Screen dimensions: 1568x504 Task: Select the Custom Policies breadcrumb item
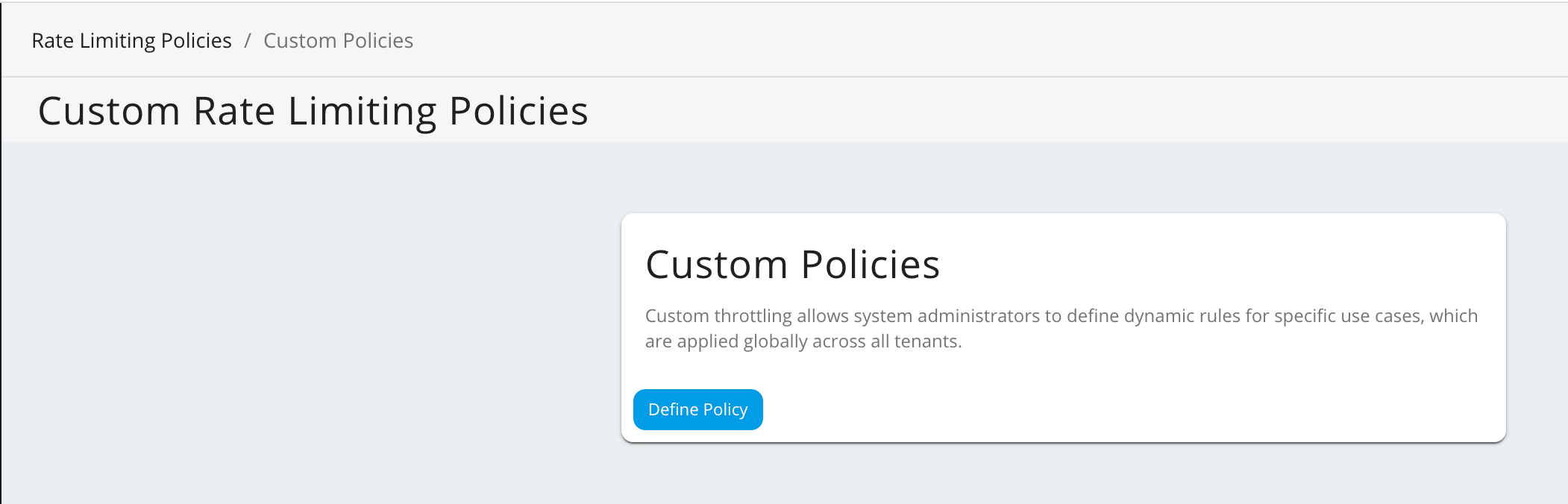pos(338,40)
